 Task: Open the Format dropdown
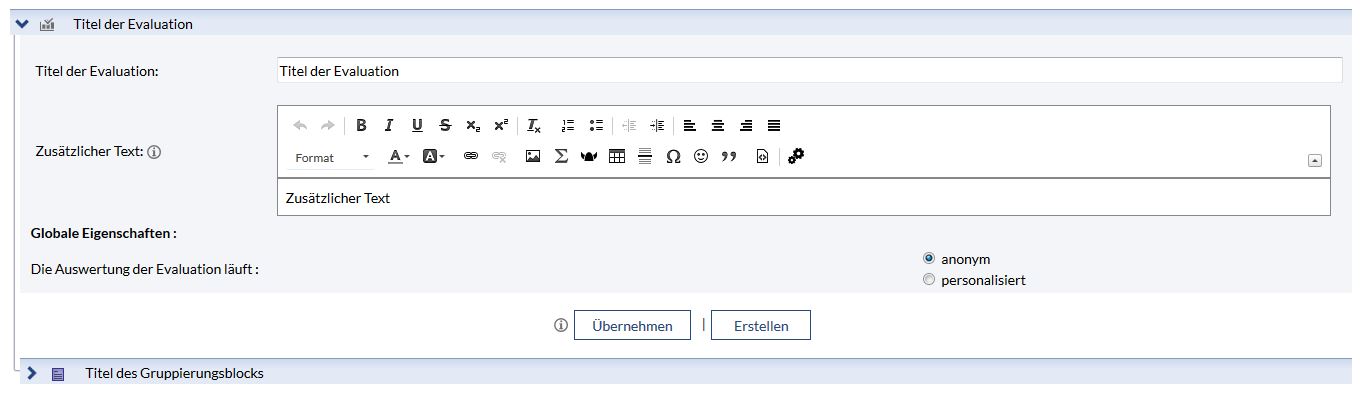(332, 158)
